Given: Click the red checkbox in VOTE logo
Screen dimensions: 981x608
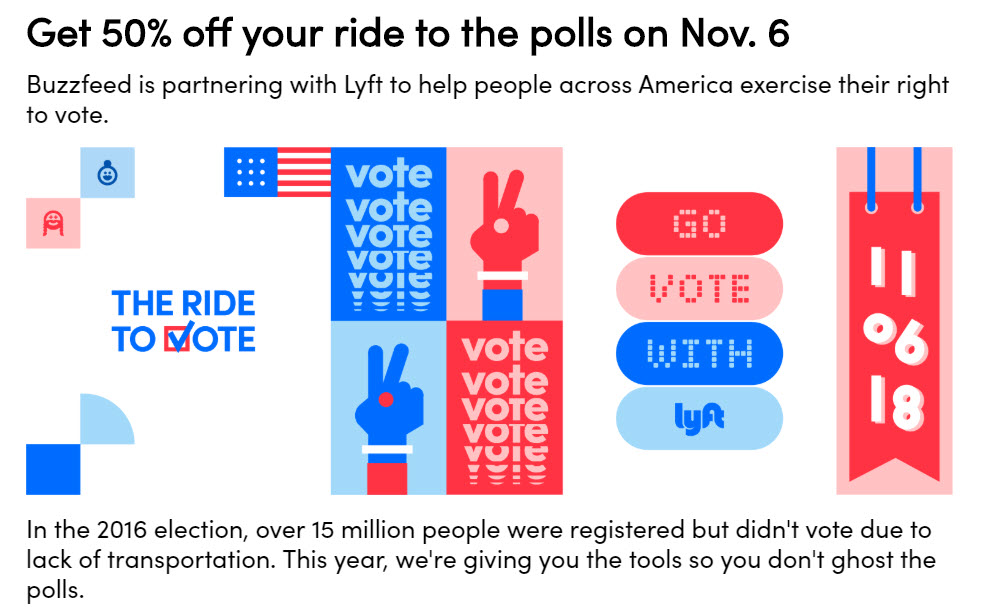Looking at the screenshot, I should click(x=178, y=338).
